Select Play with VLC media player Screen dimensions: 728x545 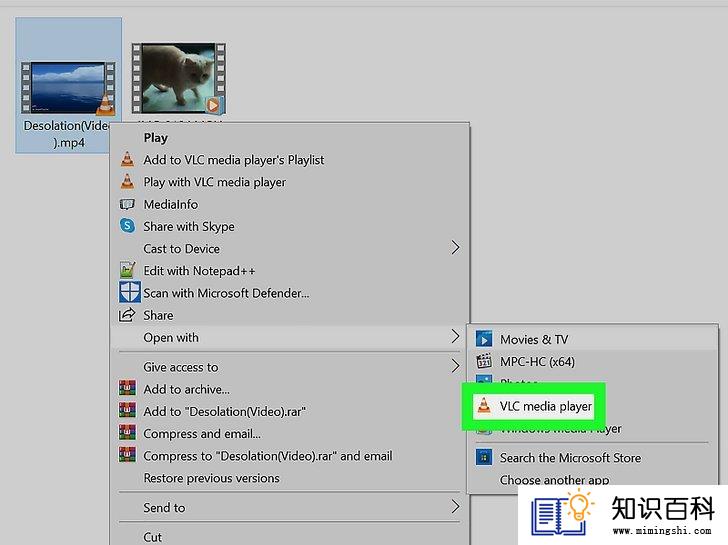coord(214,182)
